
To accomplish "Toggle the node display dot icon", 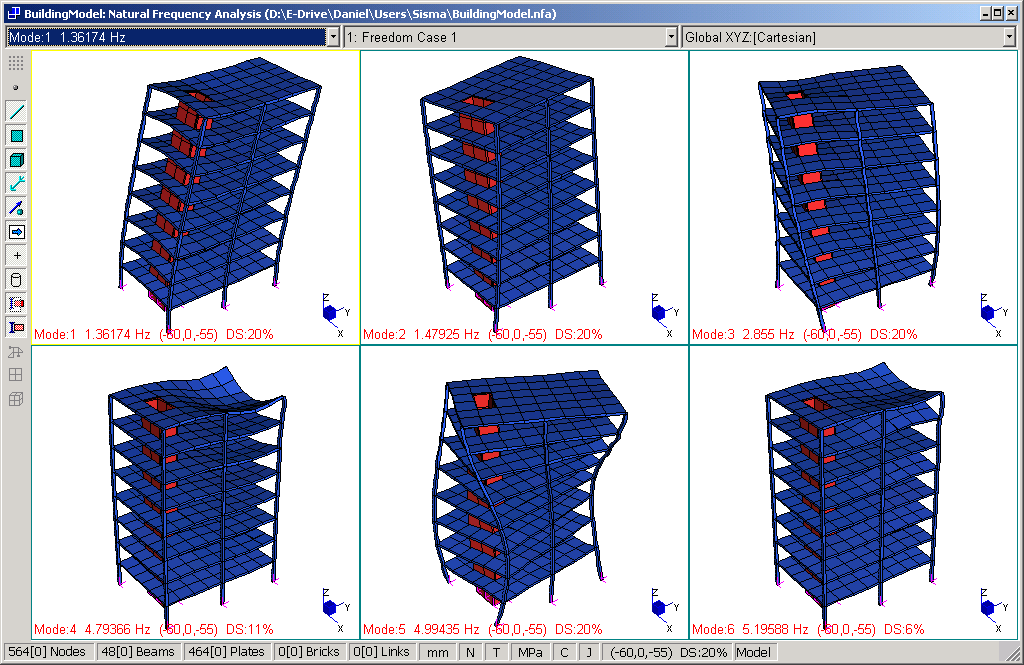I will (16, 88).
